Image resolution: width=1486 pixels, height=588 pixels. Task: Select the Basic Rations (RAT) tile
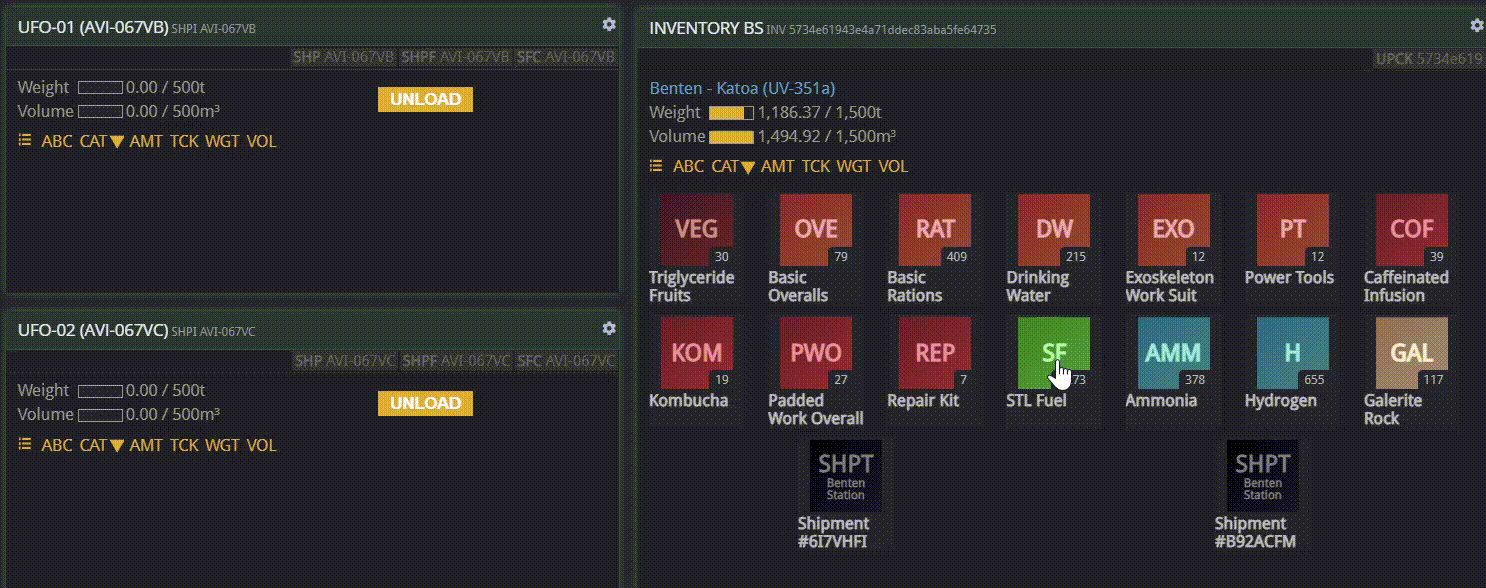(x=934, y=230)
